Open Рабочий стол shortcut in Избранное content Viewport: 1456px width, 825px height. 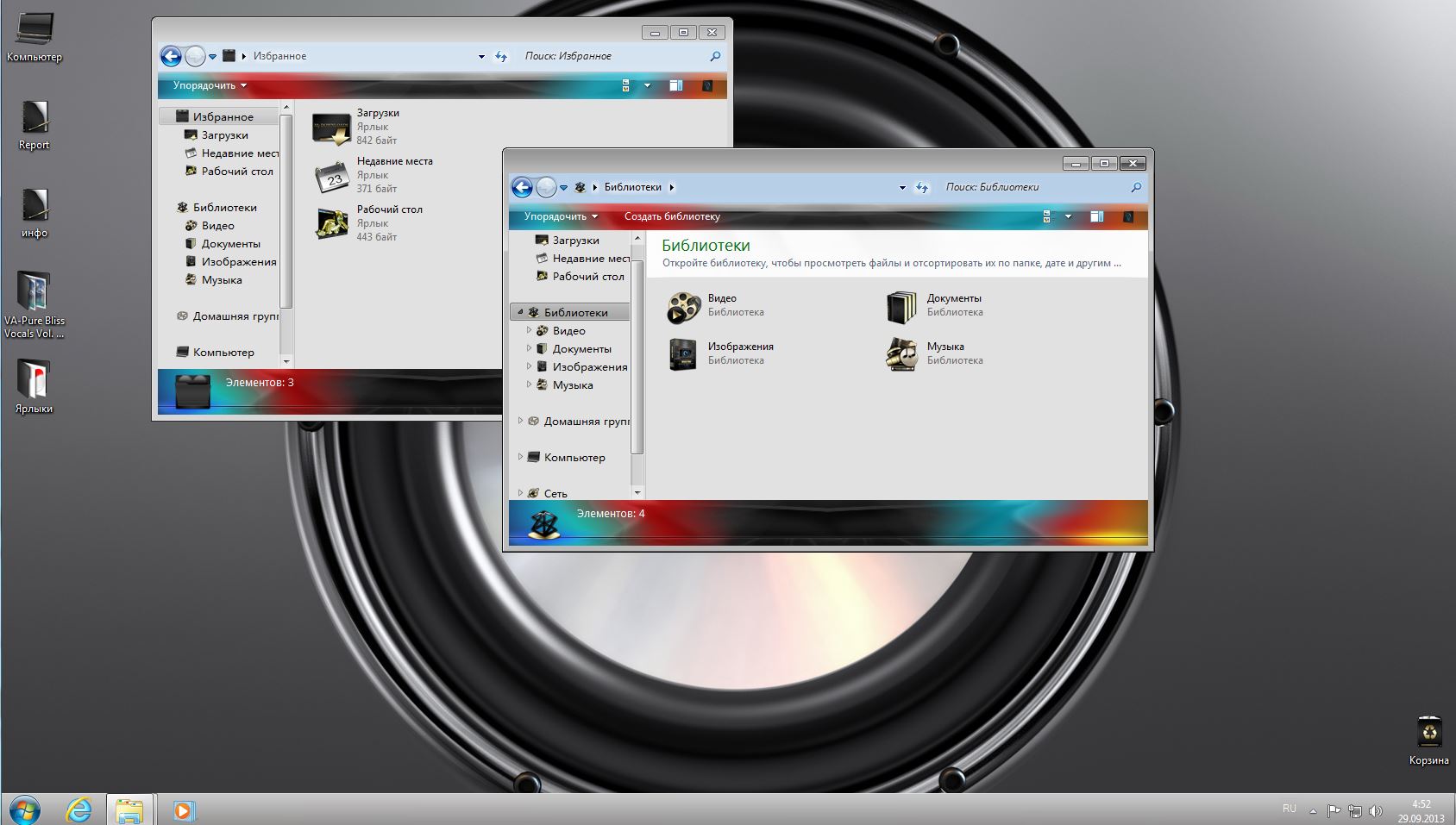(x=368, y=224)
